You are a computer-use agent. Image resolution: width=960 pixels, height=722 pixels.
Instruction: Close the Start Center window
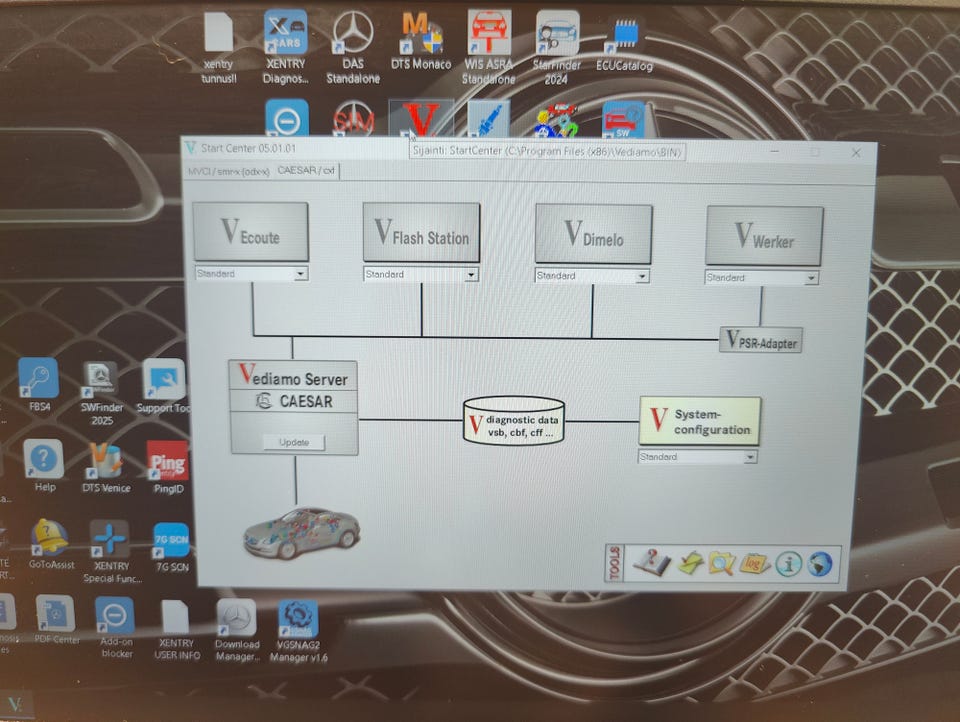[856, 153]
